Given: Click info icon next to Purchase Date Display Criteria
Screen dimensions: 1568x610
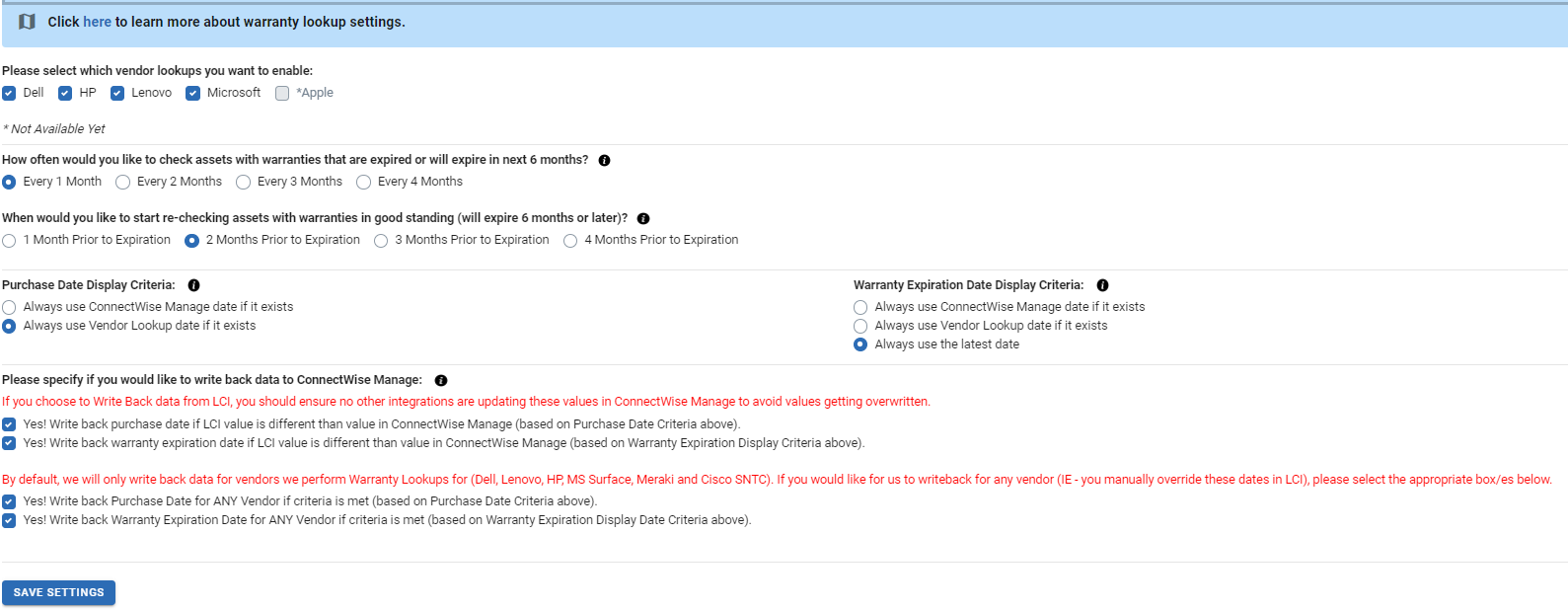Looking at the screenshot, I should point(193,285).
